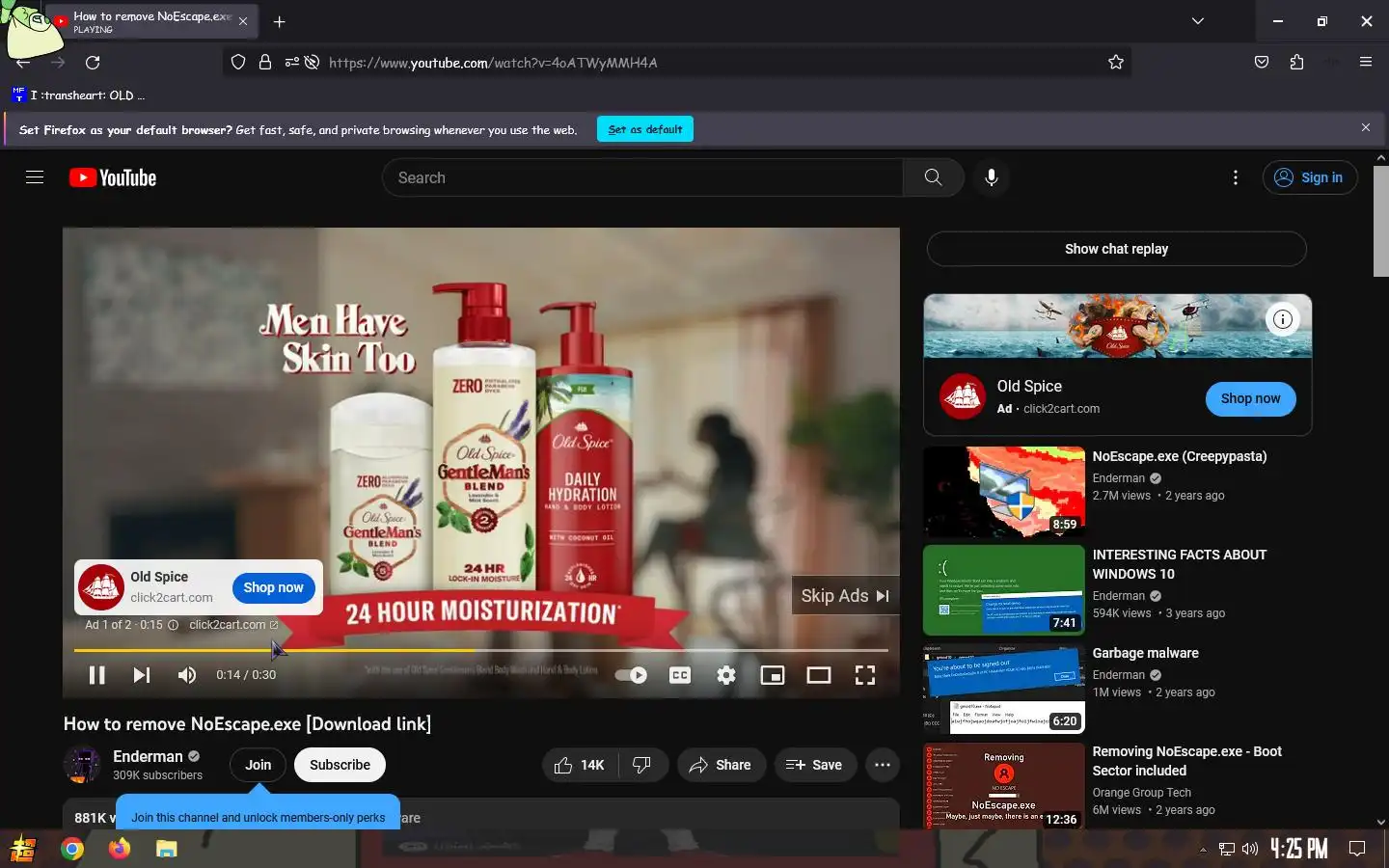This screenshot has height=868, width=1389.
Task: Open File Explorer from taskbar
Action: point(167,849)
